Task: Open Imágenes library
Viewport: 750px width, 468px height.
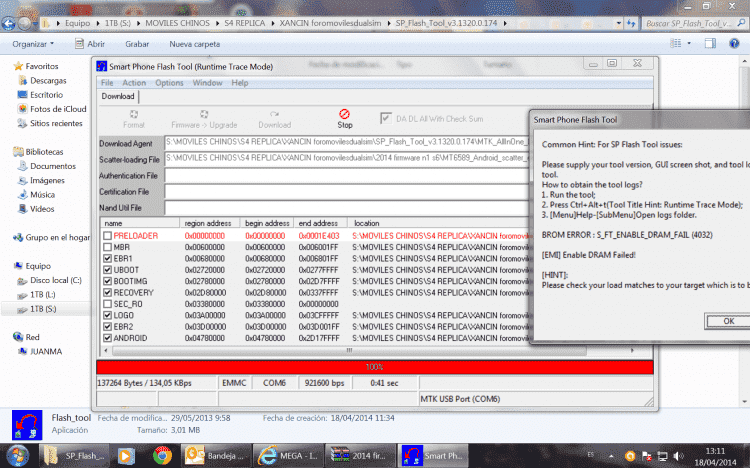Action: point(47,180)
